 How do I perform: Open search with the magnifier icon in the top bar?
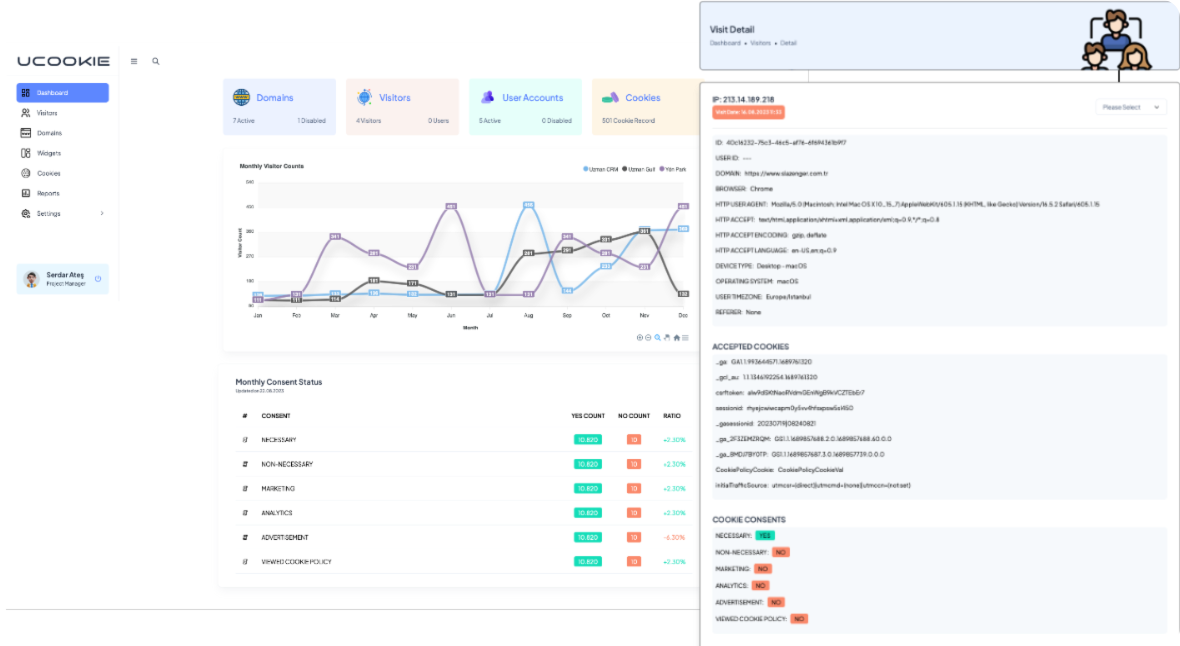point(155,61)
